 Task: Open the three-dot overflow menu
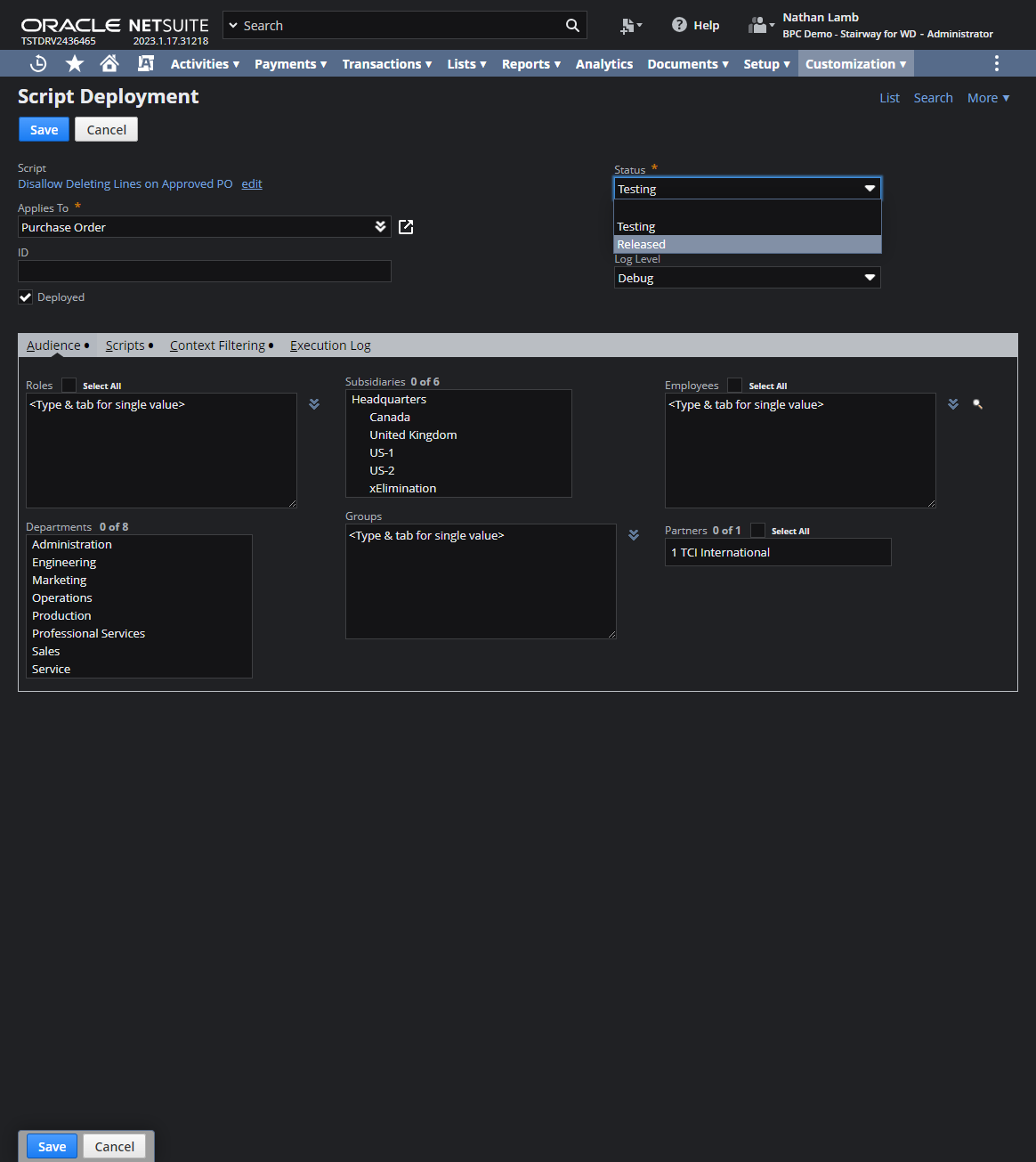click(996, 63)
